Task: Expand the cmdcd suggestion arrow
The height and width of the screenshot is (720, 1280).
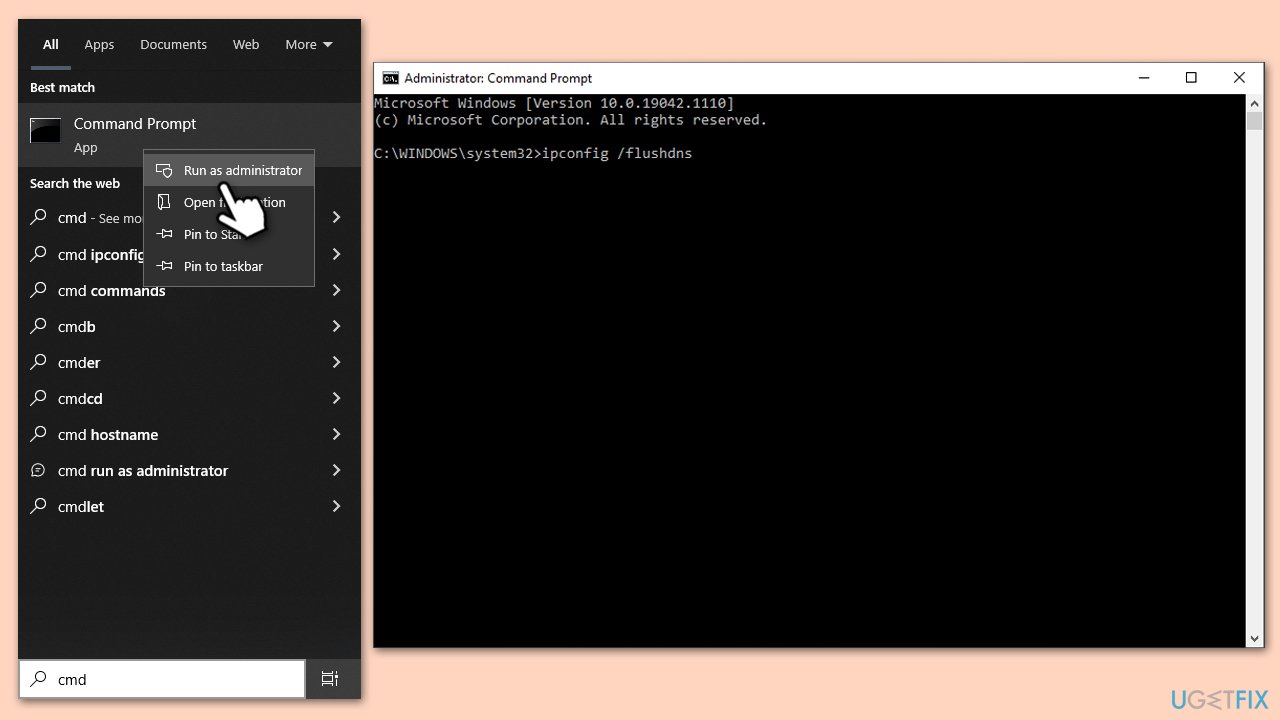Action: (337, 398)
